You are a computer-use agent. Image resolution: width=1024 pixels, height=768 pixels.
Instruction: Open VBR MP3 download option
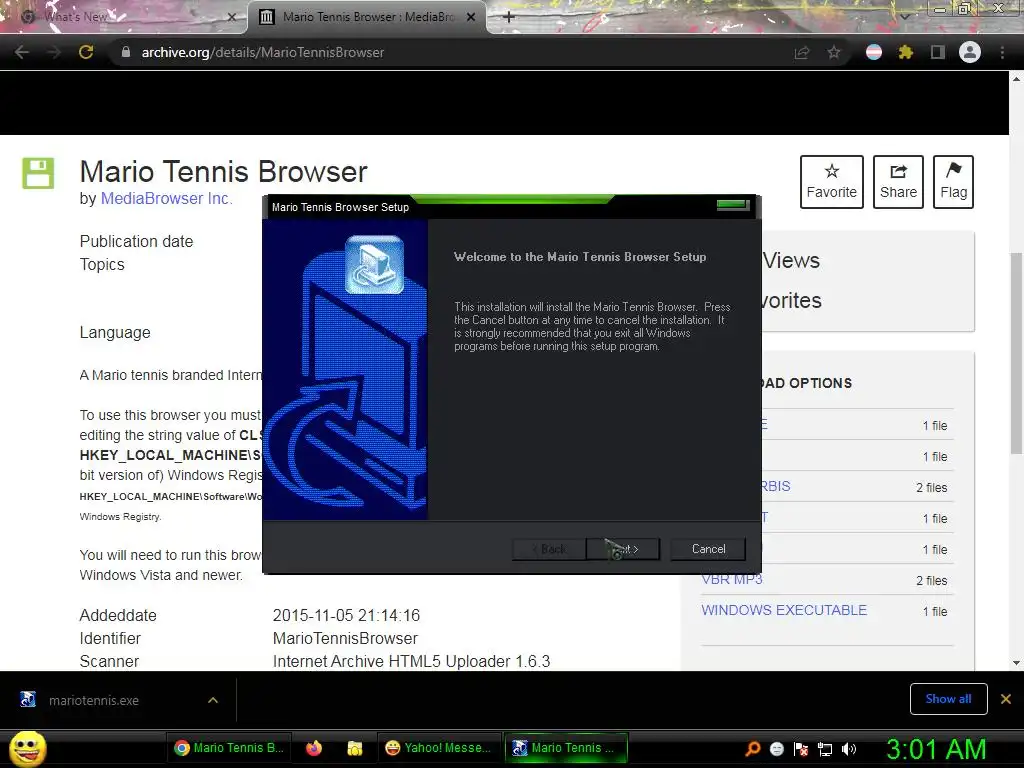pos(731,579)
